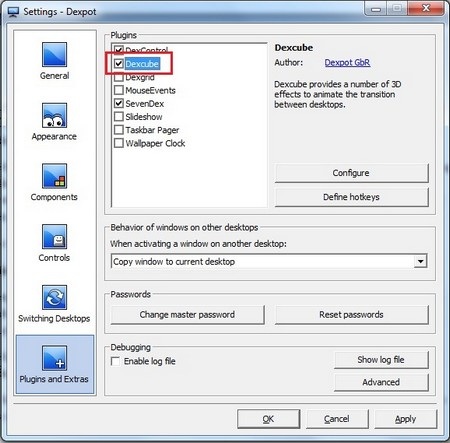
Task: Enable the MouseEvents plugin checkbox
Action: point(119,90)
